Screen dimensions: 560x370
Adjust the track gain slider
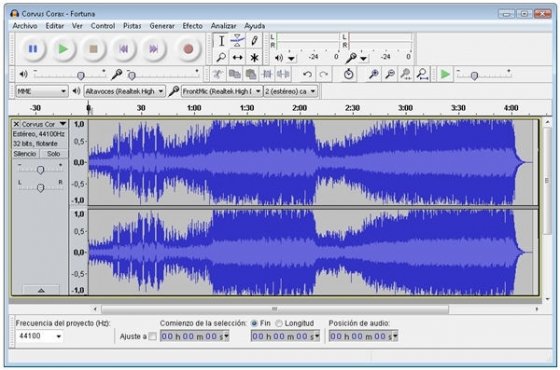coord(40,169)
